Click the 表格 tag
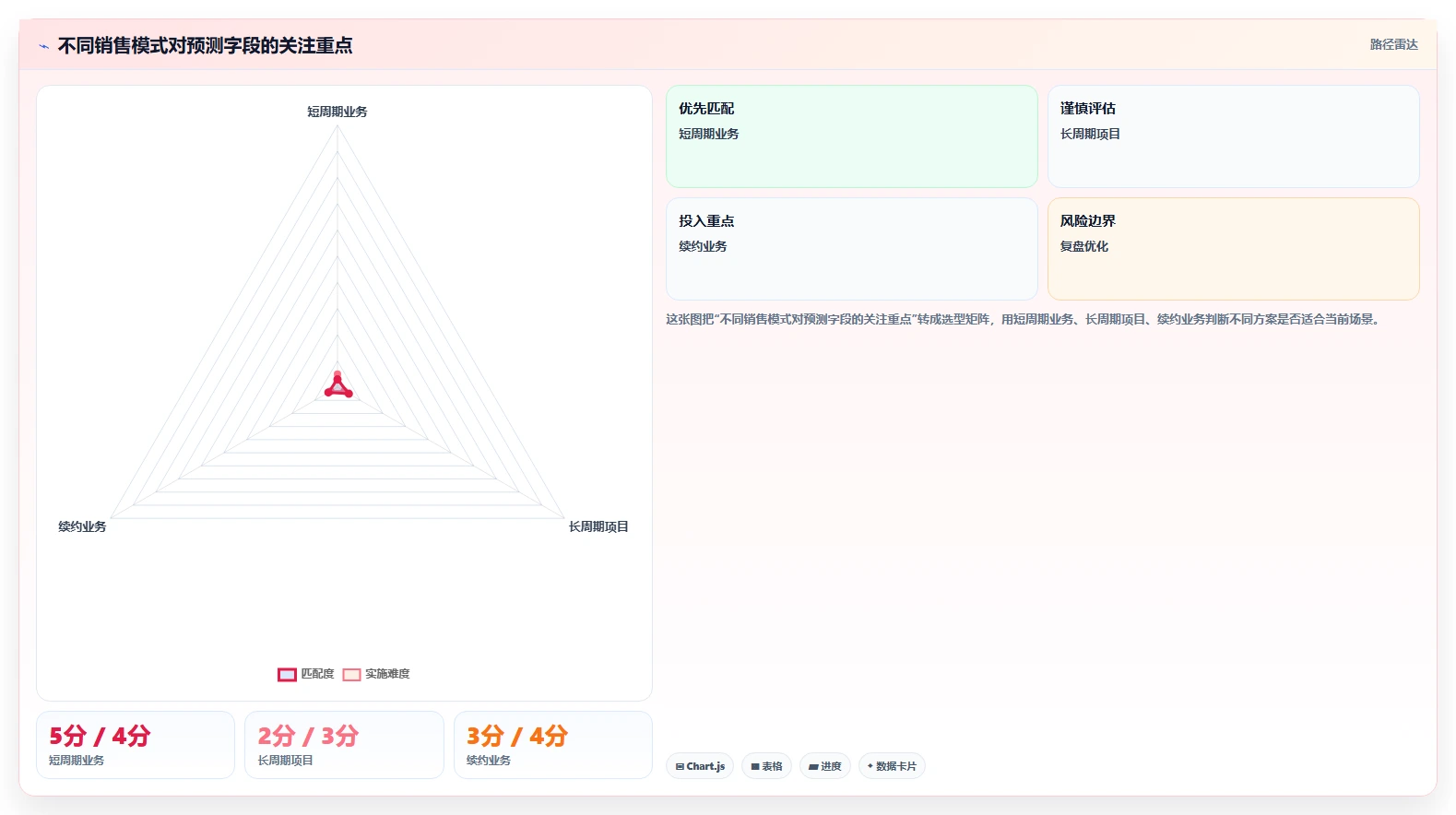This screenshot has width=1456, height=815. tap(766, 766)
